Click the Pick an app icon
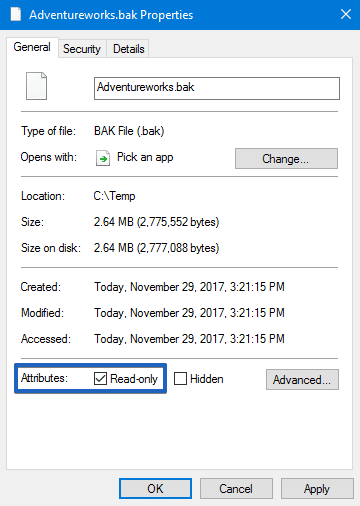 (103, 158)
